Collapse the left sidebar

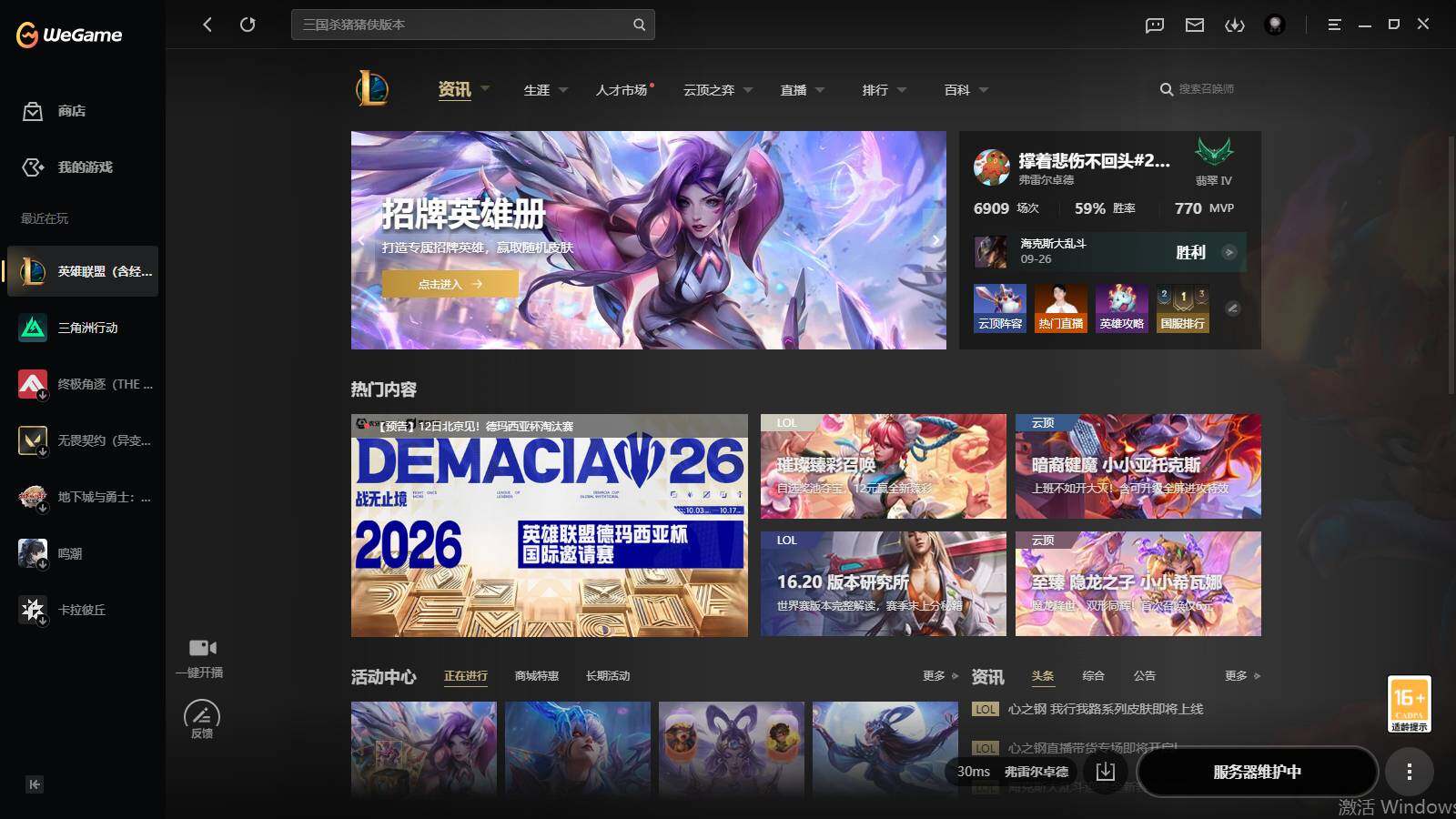coord(35,784)
